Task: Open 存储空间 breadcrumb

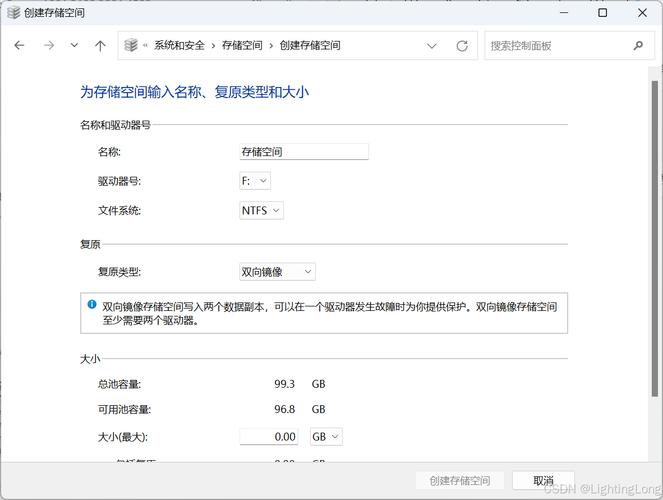Action: pyautogui.click(x=242, y=45)
